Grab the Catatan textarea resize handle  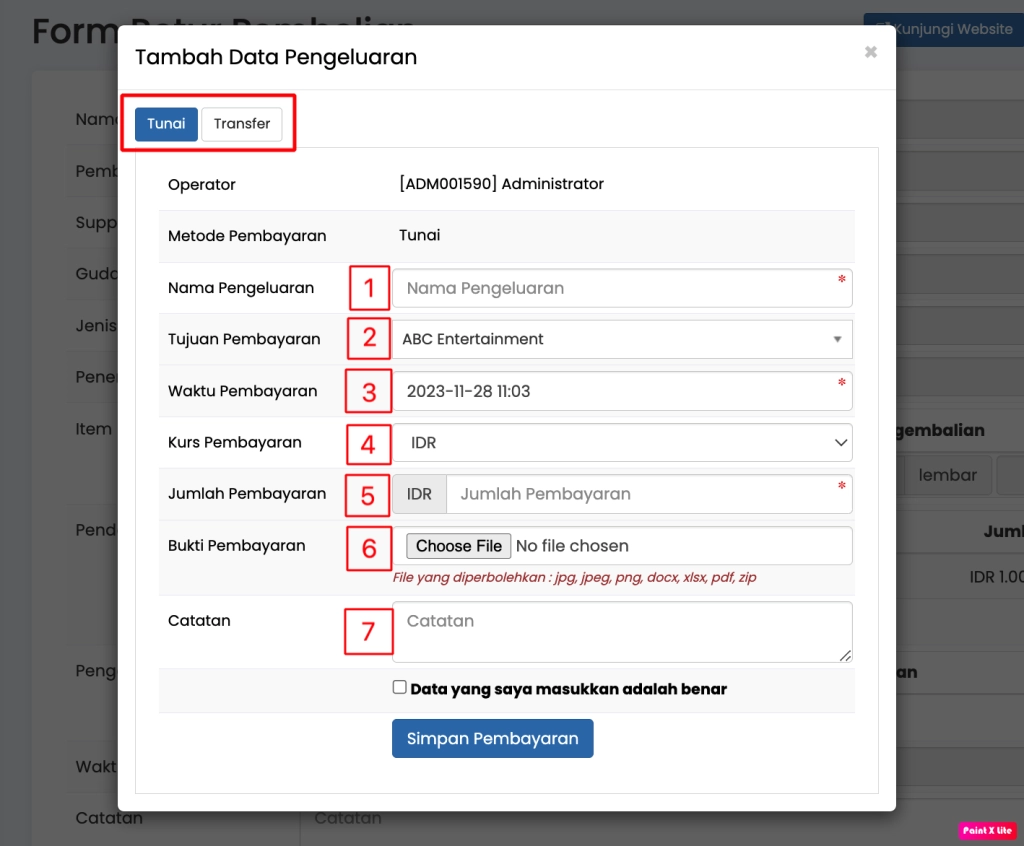[846, 656]
